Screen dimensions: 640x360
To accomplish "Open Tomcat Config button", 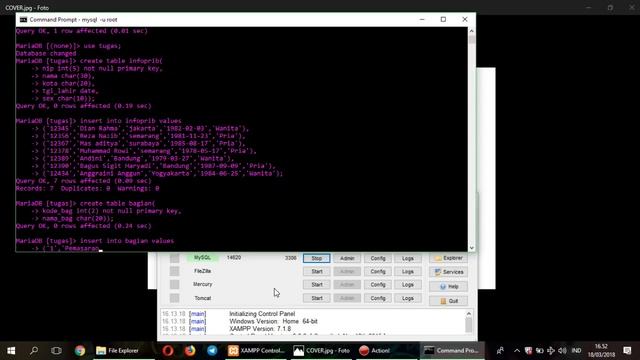I will (378, 298).
